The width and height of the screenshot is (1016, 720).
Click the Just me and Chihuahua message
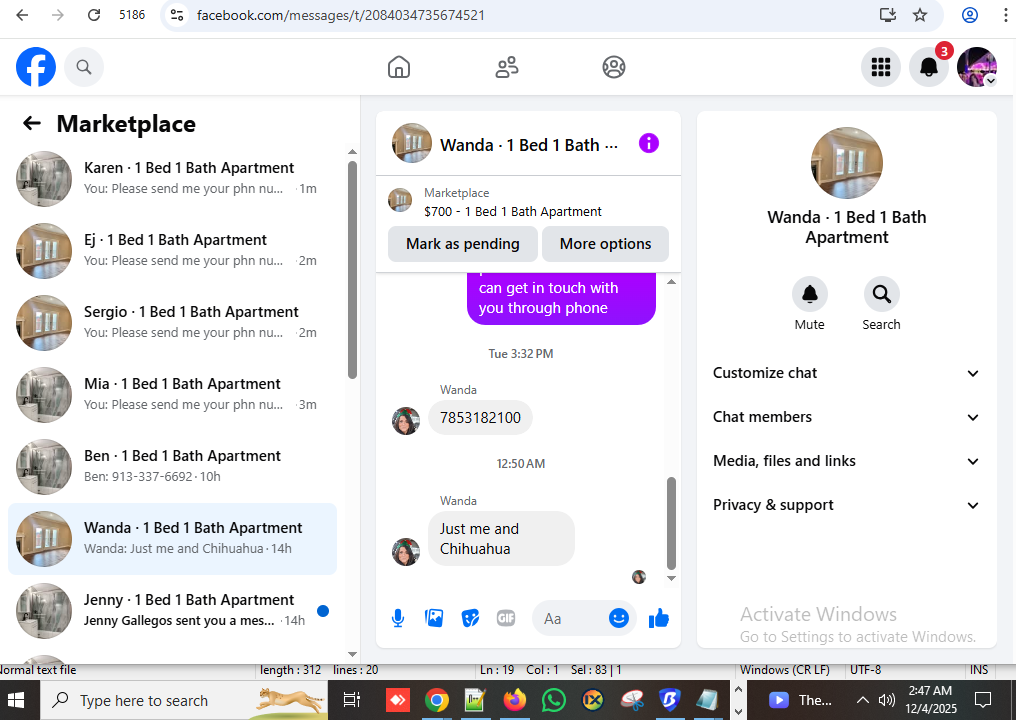click(501, 539)
